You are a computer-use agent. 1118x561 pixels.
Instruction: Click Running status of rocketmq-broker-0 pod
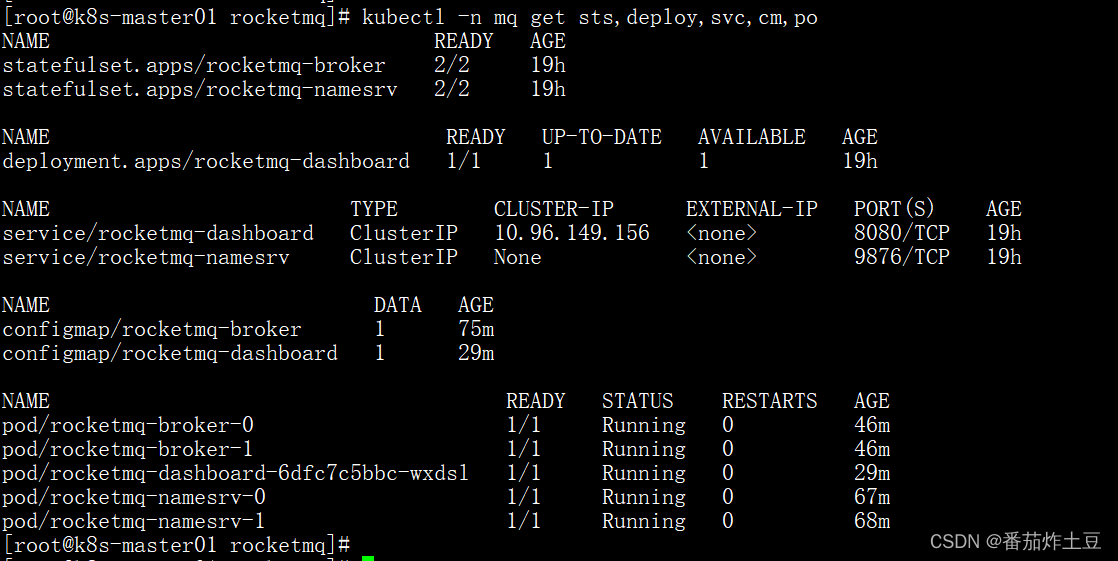click(643, 426)
